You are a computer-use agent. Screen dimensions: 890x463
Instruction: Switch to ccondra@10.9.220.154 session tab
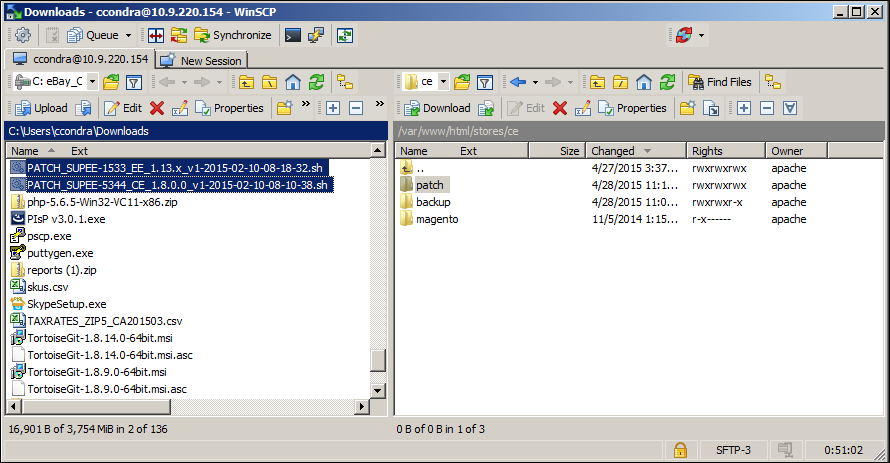79,59
